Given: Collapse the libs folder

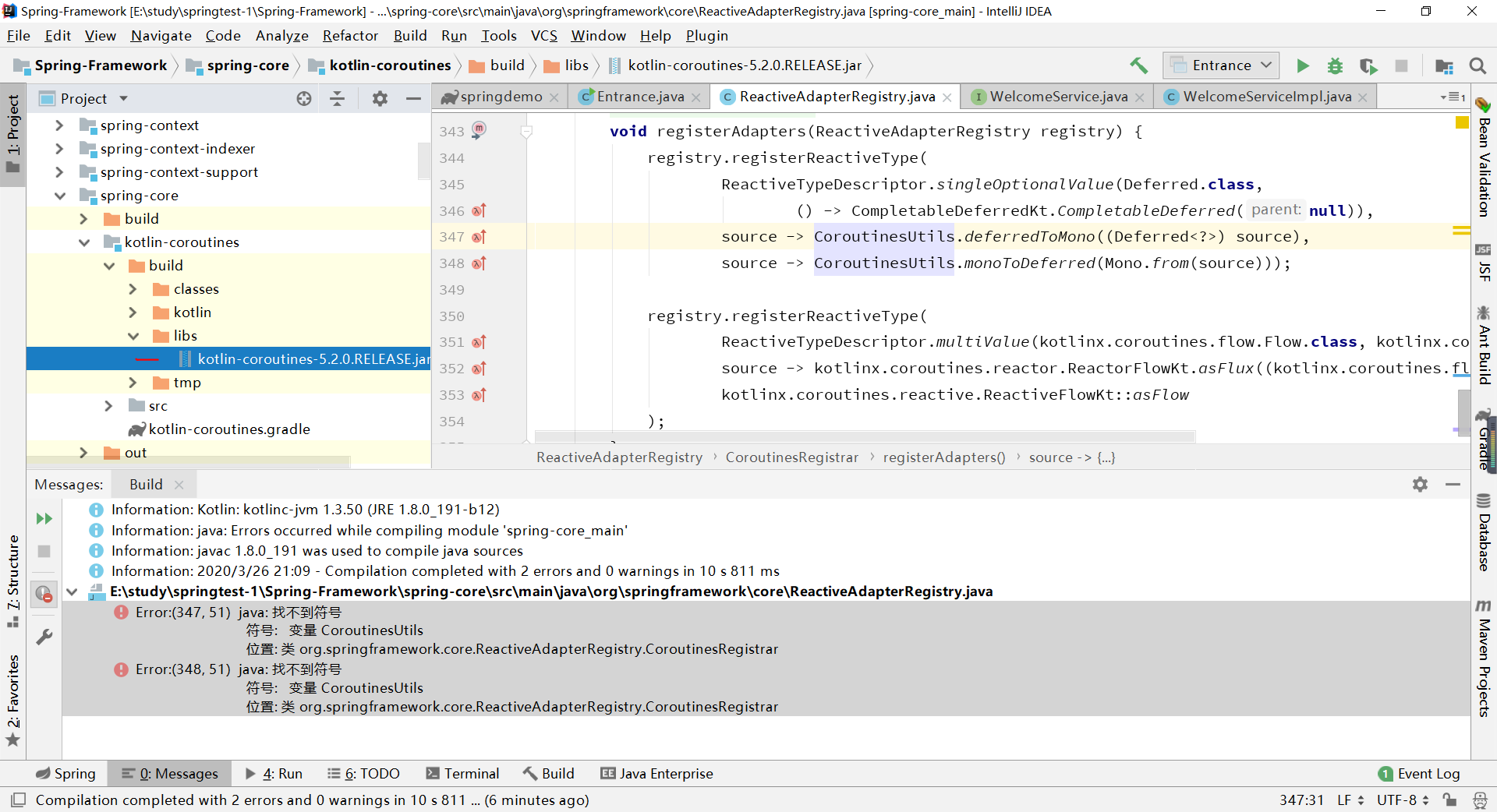Looking at the screenshot, I should pos(133,336).
